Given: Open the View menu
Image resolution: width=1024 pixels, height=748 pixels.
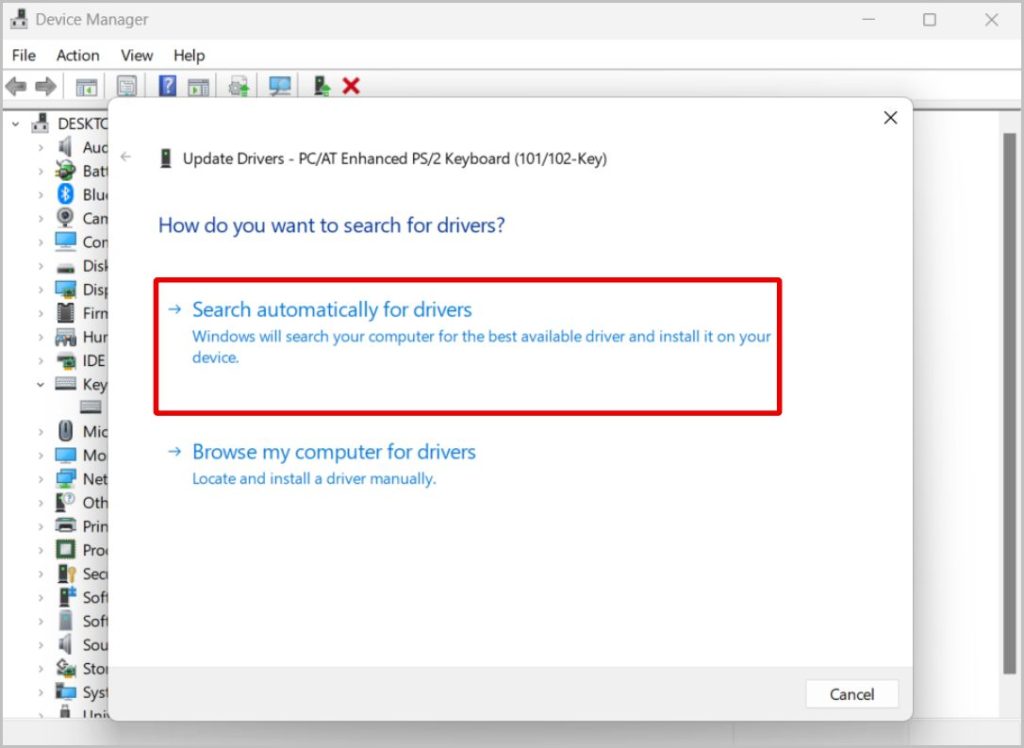Looking at the screenshot, I should click(136, 56).
